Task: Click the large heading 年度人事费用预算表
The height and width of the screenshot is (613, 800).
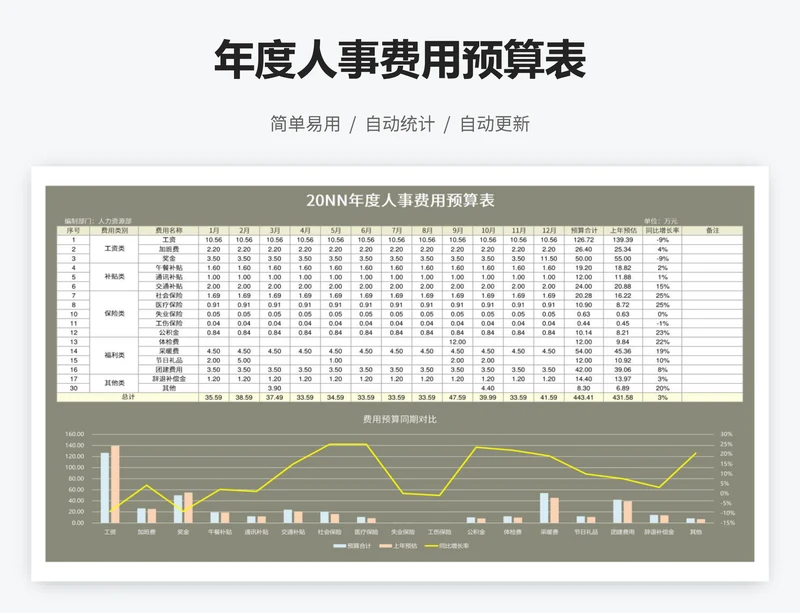Action: point(400,60)
